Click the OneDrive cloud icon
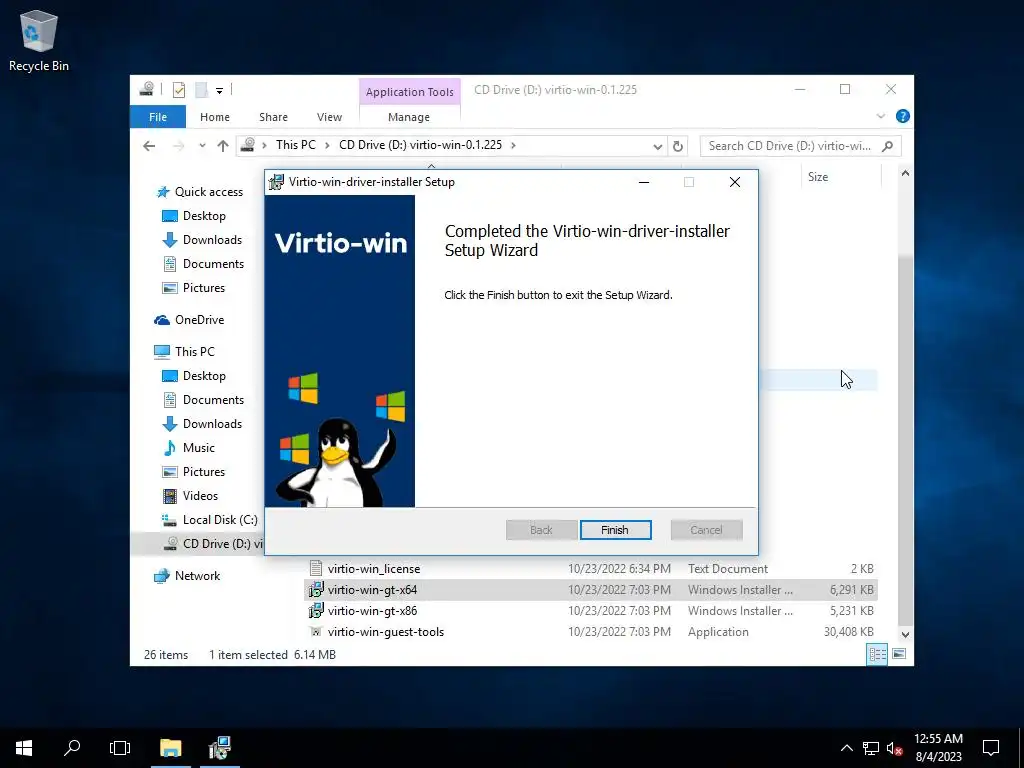 coord(162,320)
